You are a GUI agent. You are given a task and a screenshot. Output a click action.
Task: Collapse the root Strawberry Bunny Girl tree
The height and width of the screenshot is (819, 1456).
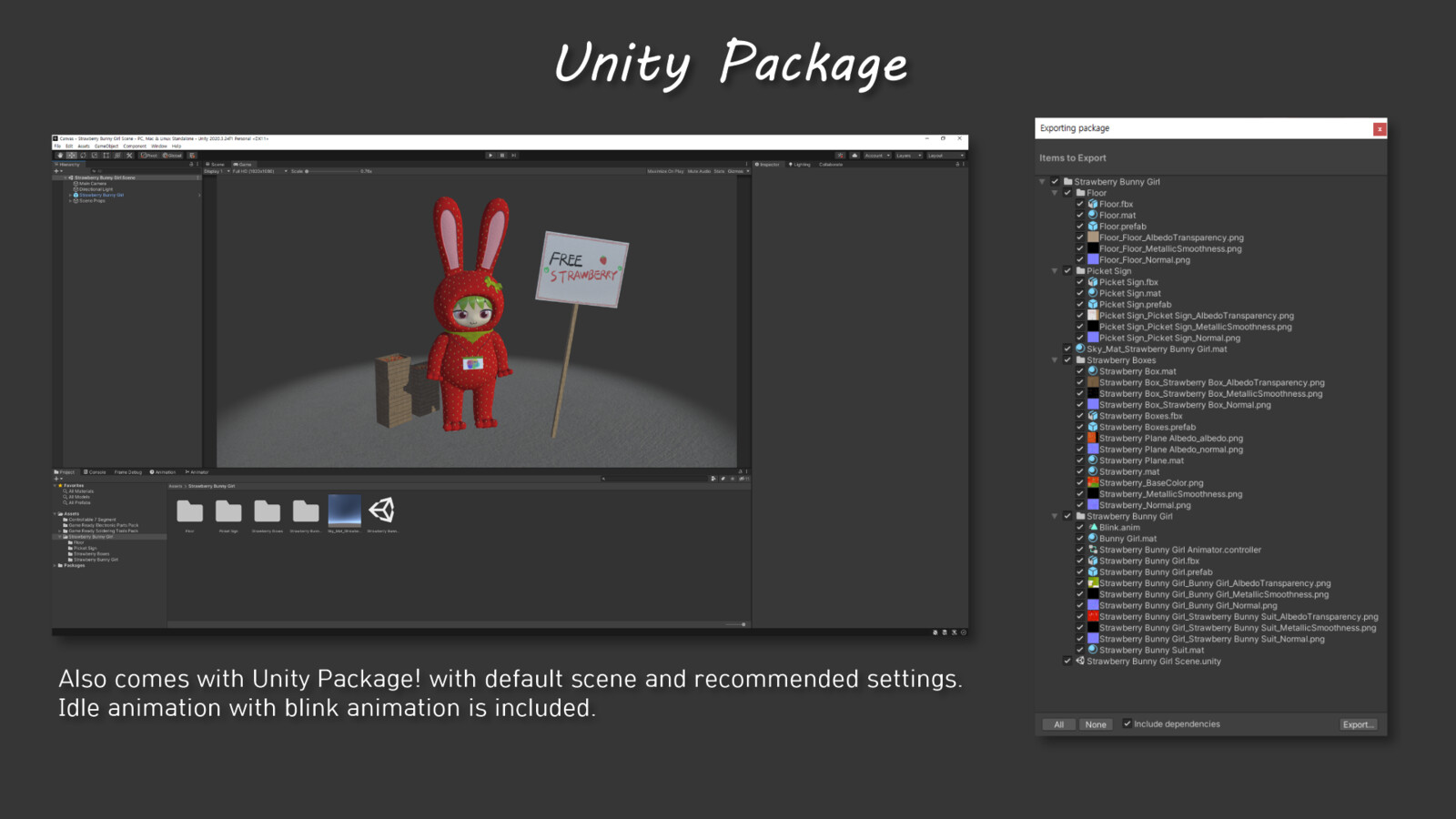[x=1043, y=181]
